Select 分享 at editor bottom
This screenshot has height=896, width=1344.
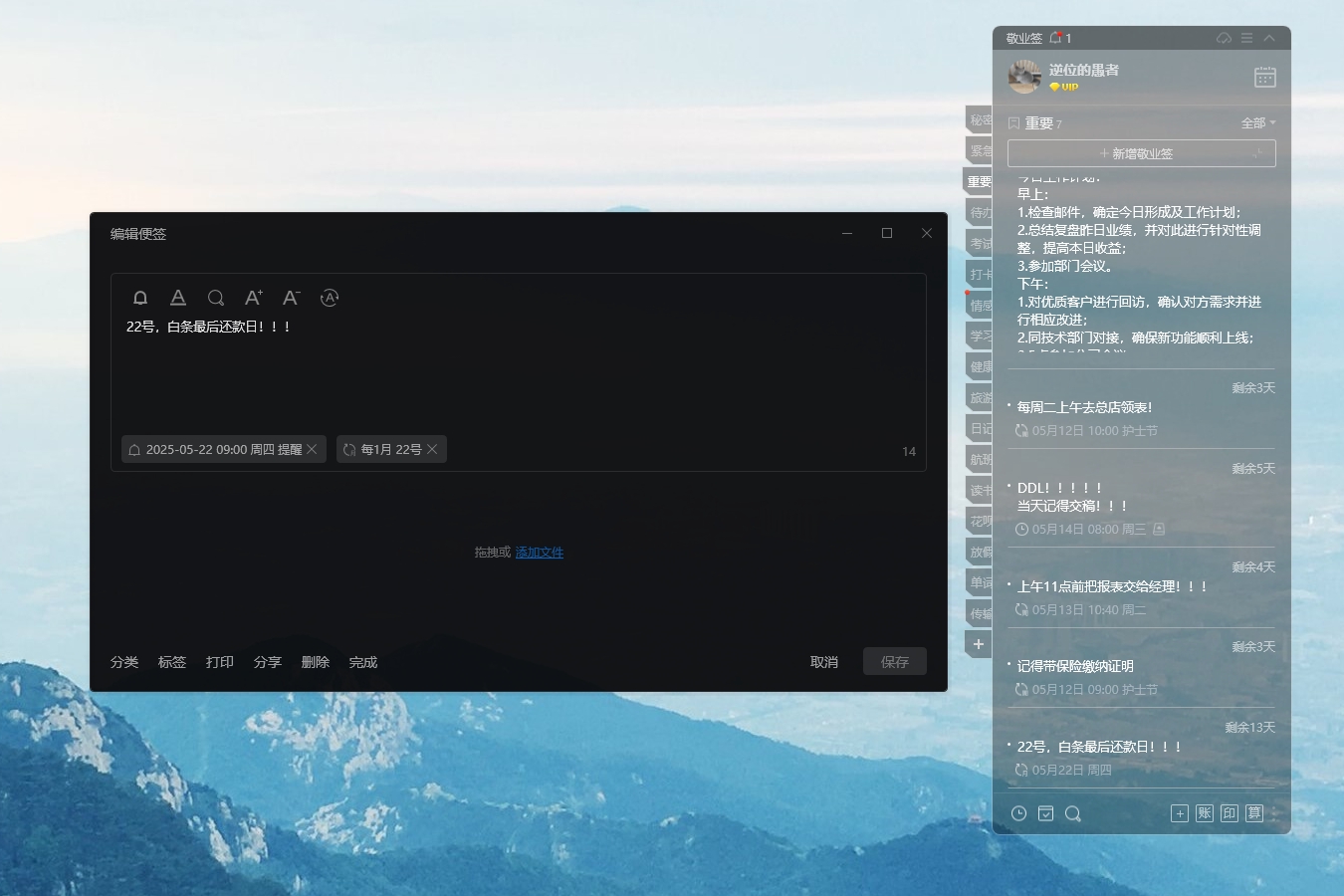268,662
